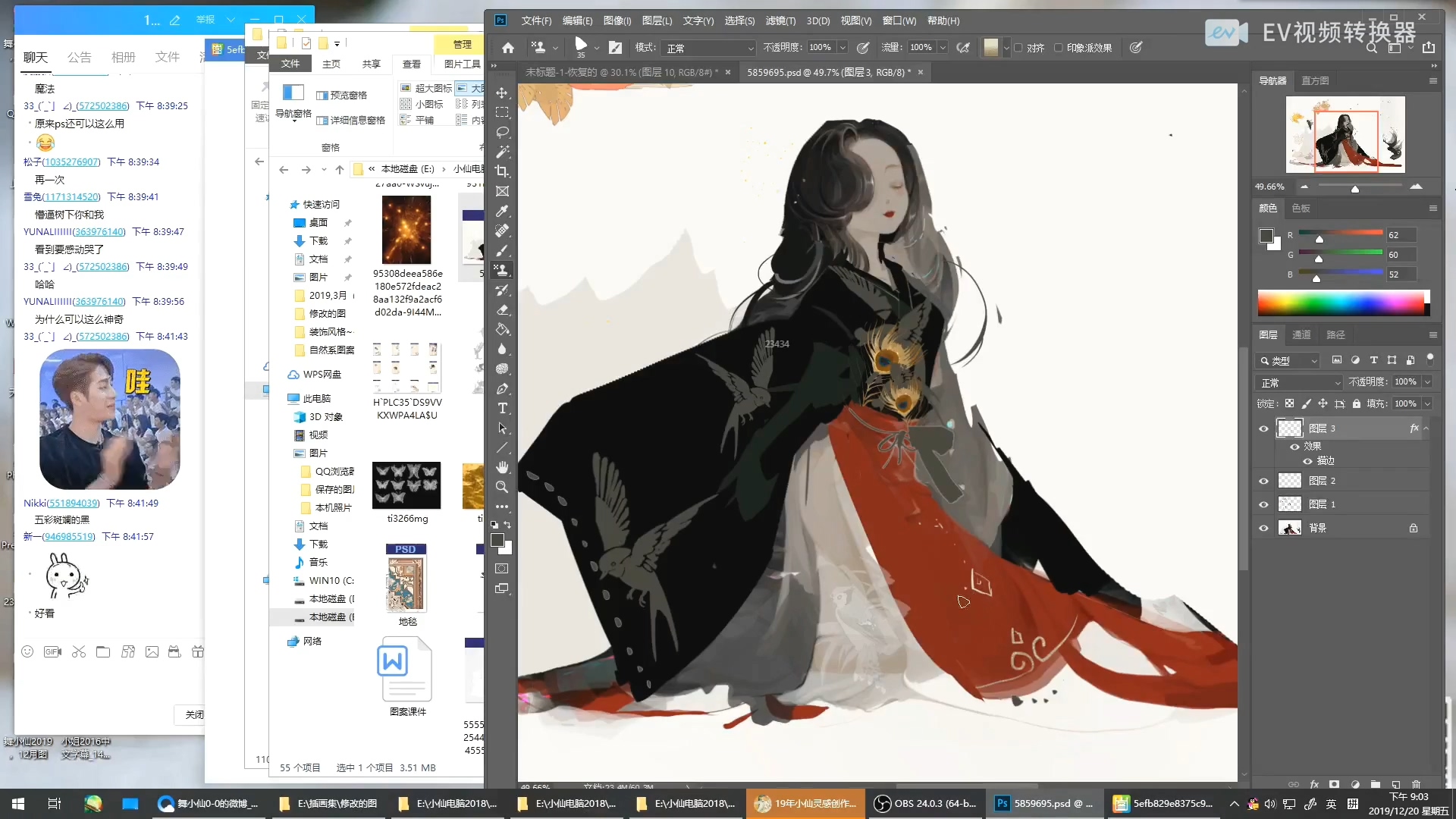Toggle visibility of 描边 stroke effect
Image resolution: width=1456 pixels, height=819 pixels.
coord(1307,461)
